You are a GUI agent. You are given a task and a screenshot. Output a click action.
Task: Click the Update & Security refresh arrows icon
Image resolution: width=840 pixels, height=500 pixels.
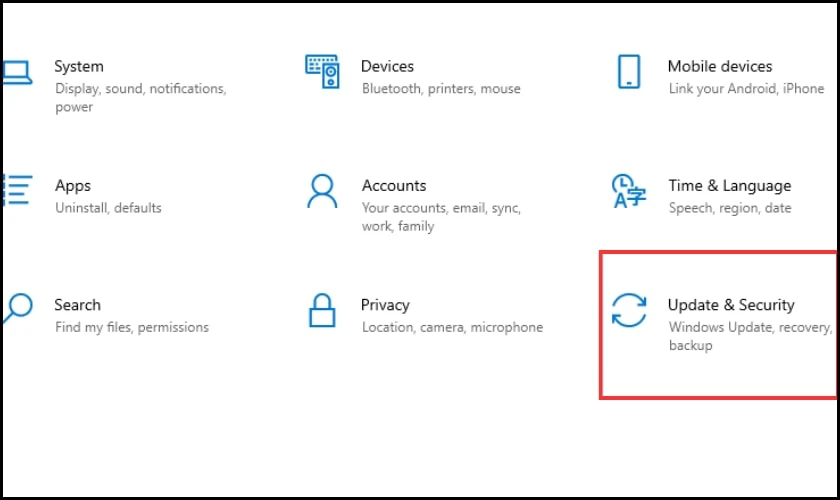[629, 310]
